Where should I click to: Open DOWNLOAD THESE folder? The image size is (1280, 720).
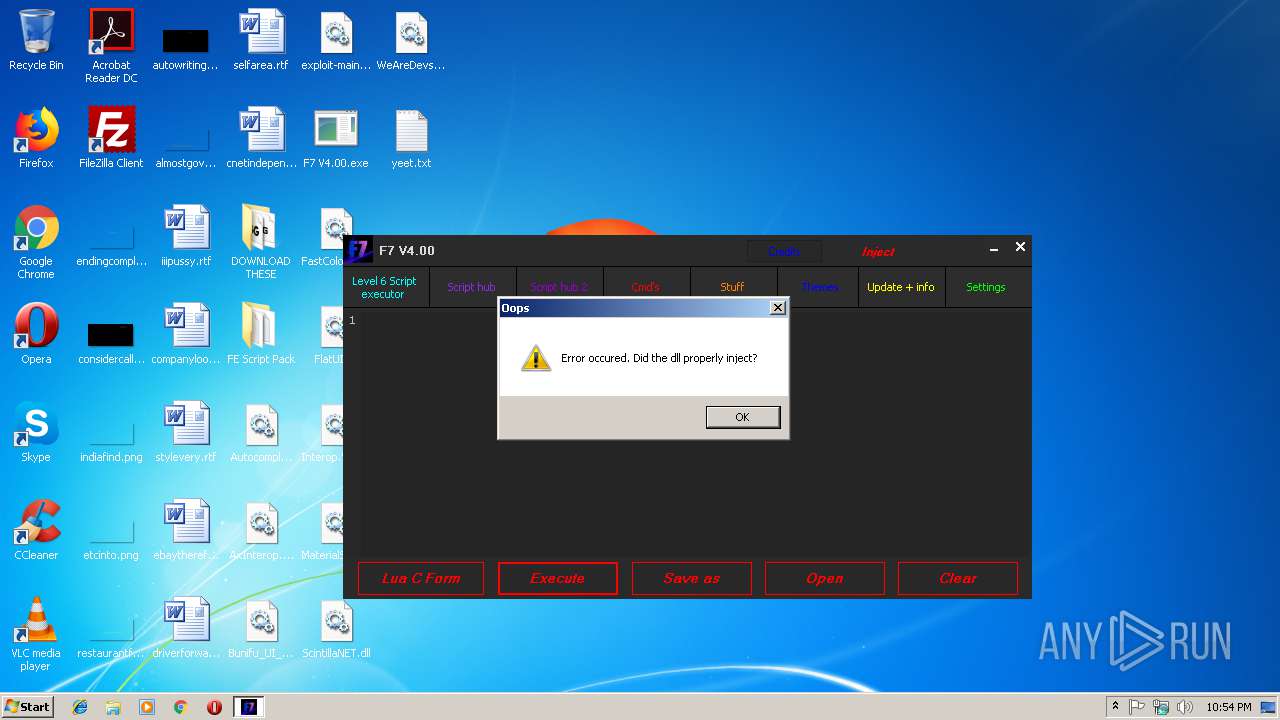pos(261,242)
